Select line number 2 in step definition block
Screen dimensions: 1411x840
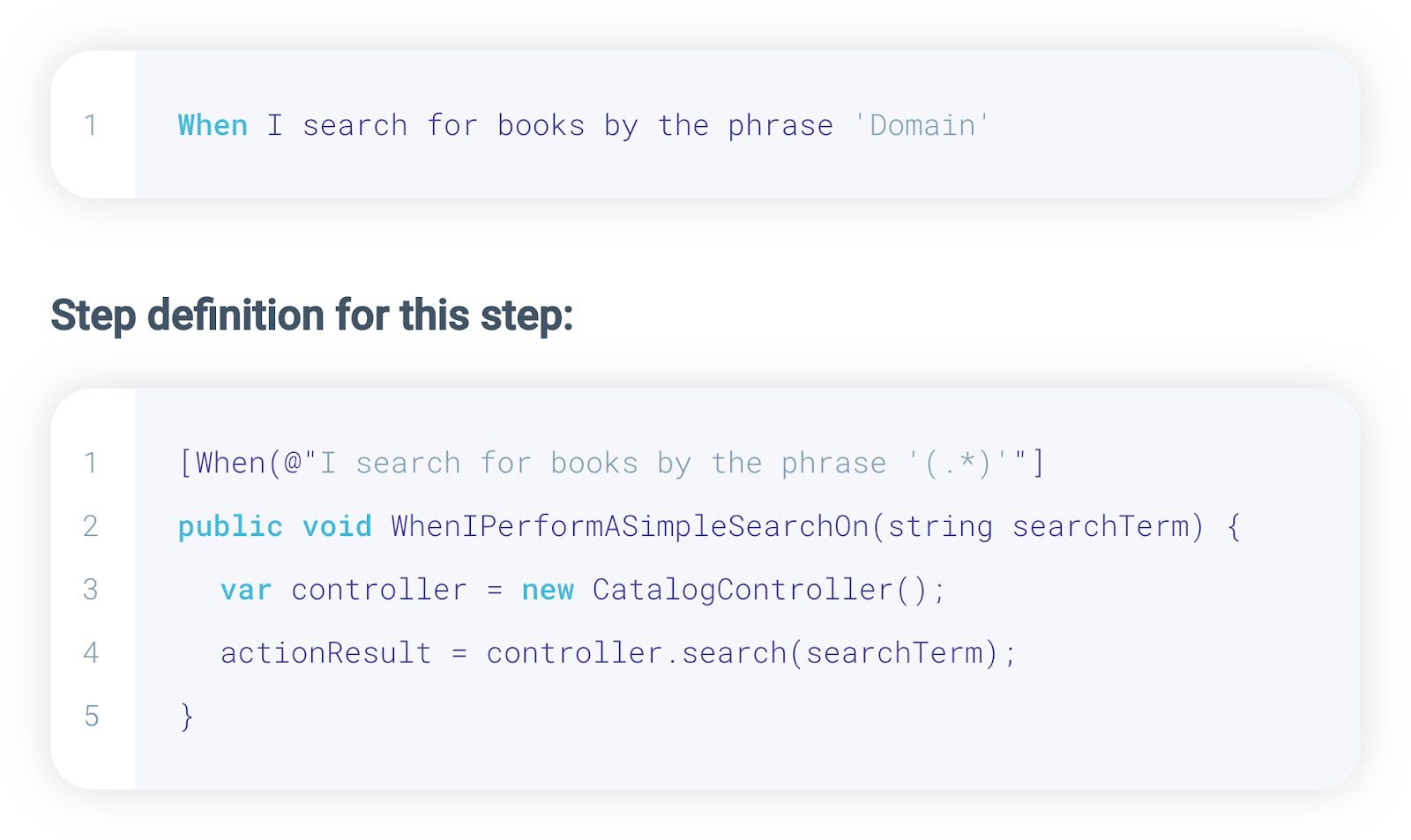point(91,526)
